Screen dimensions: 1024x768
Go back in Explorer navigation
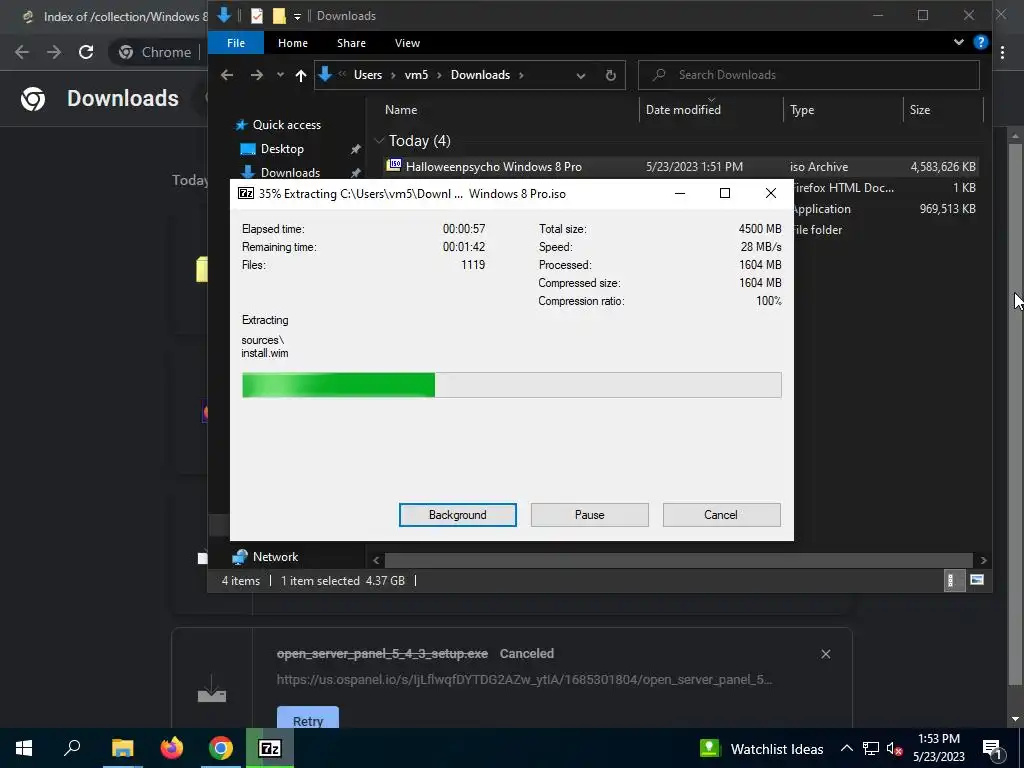[227, 75]
